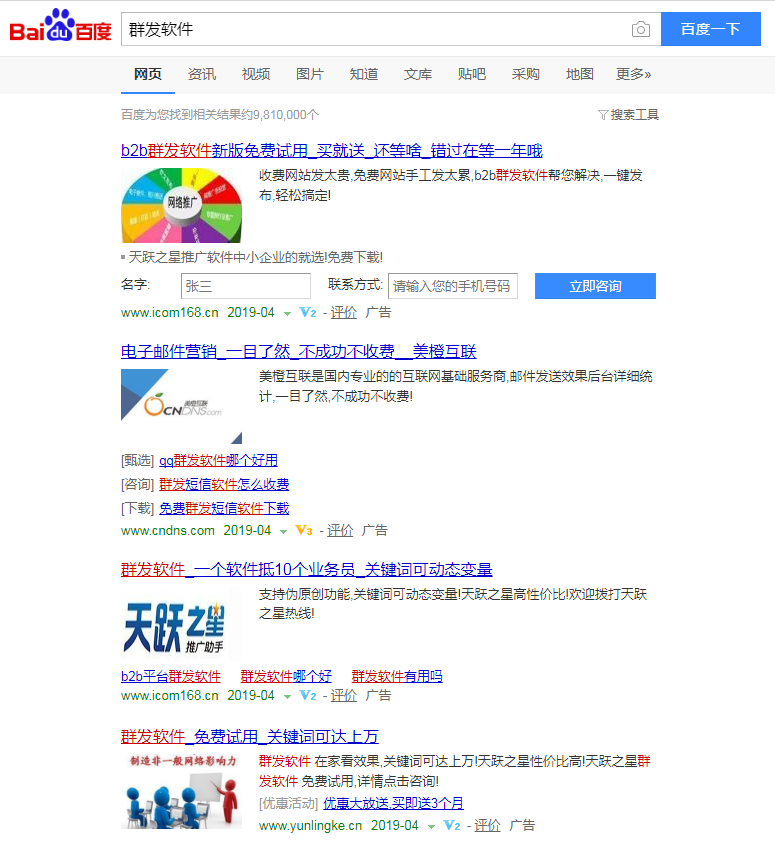
Task: Expand the dropdown arrow after www.yunlingke.cn 2019-04
Action: click(431, 827)
